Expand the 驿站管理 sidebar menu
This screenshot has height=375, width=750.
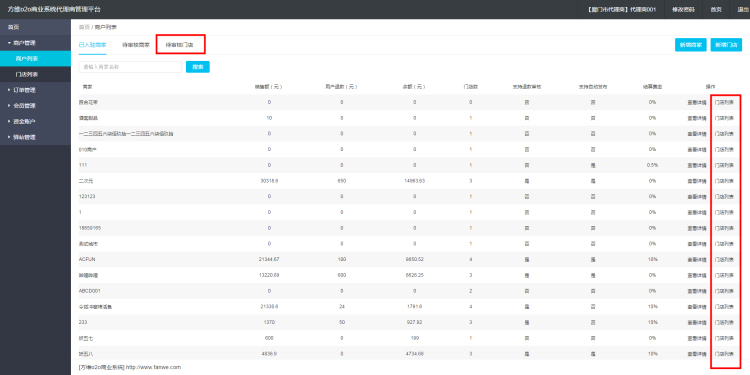tap(35, 137)
